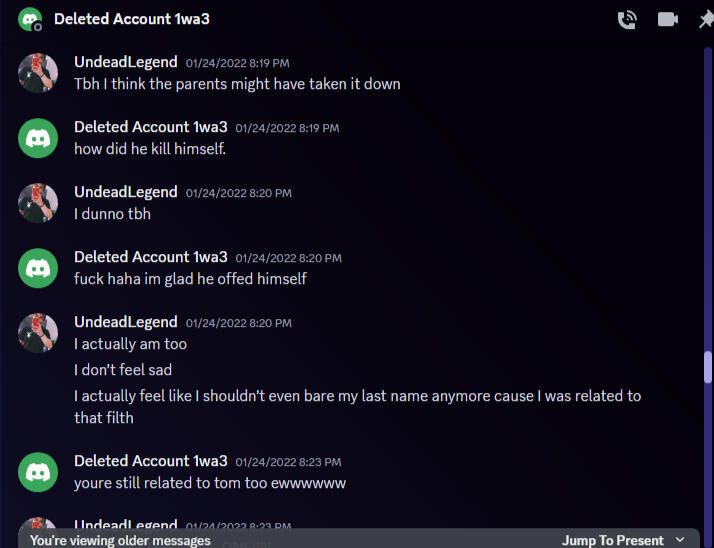Click the Jump To Present button
Viewport: 714px width, 548px height.
(612, 540)
